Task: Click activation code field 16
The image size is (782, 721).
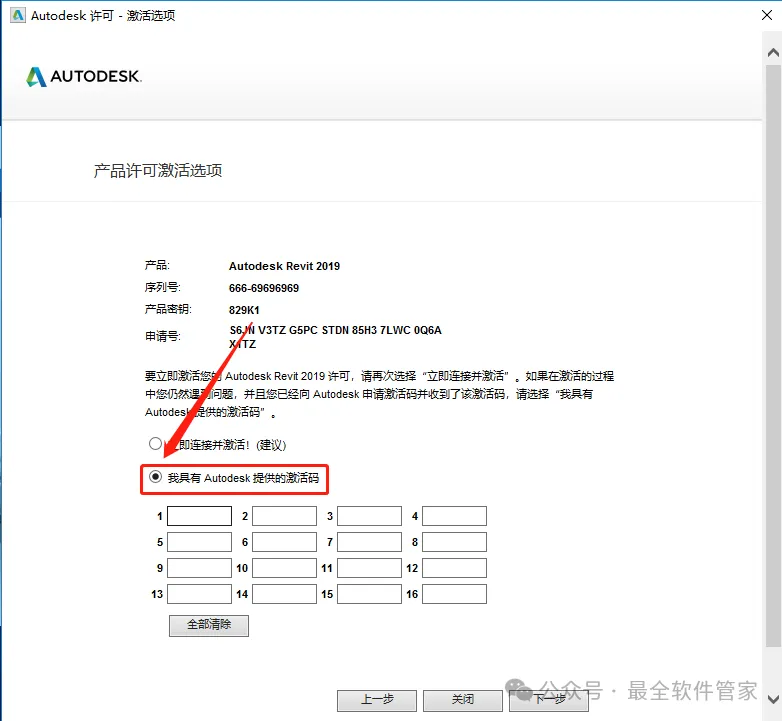Action: pos(454,594)
